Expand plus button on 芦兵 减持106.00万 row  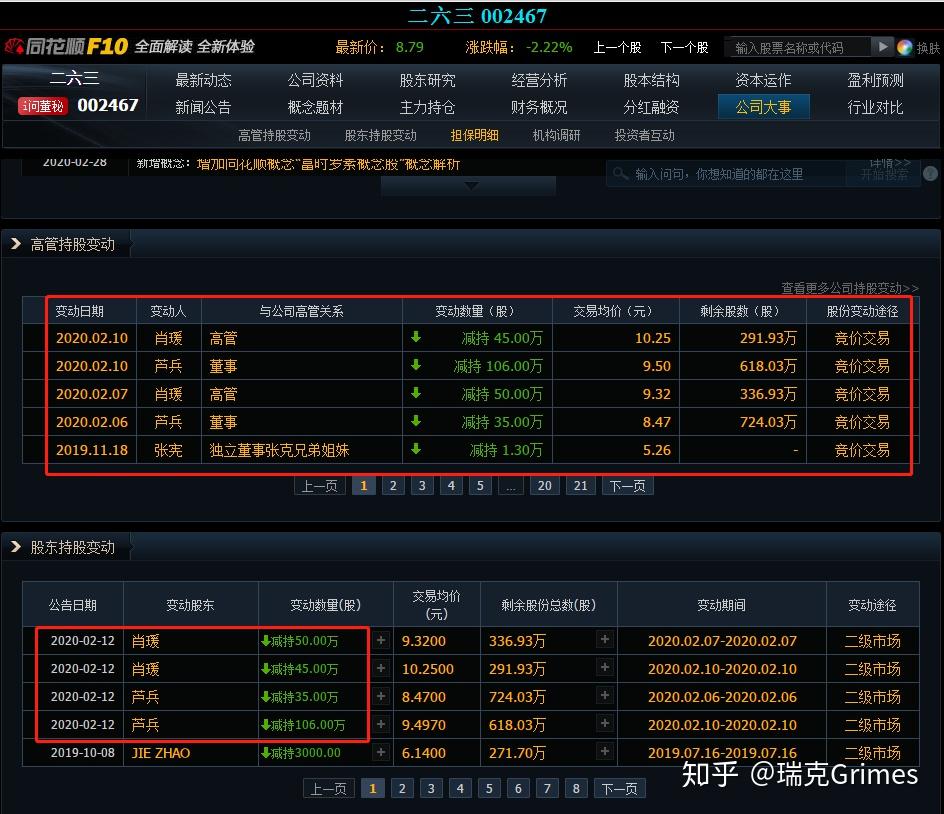click(381, 724)
